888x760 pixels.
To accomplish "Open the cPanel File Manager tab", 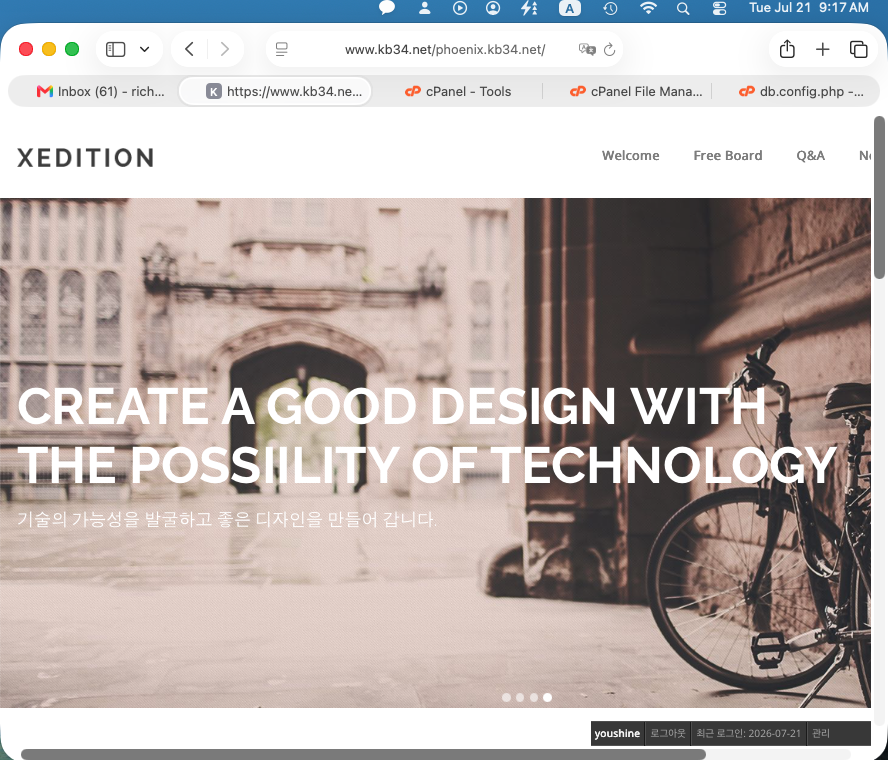I will click(x=635, y=91).
